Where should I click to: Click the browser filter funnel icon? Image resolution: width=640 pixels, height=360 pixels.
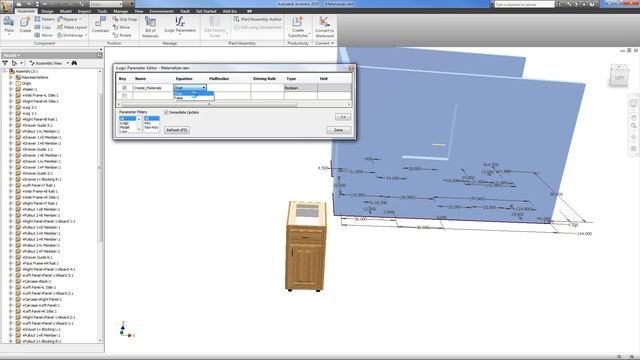(x=5, y=63)
